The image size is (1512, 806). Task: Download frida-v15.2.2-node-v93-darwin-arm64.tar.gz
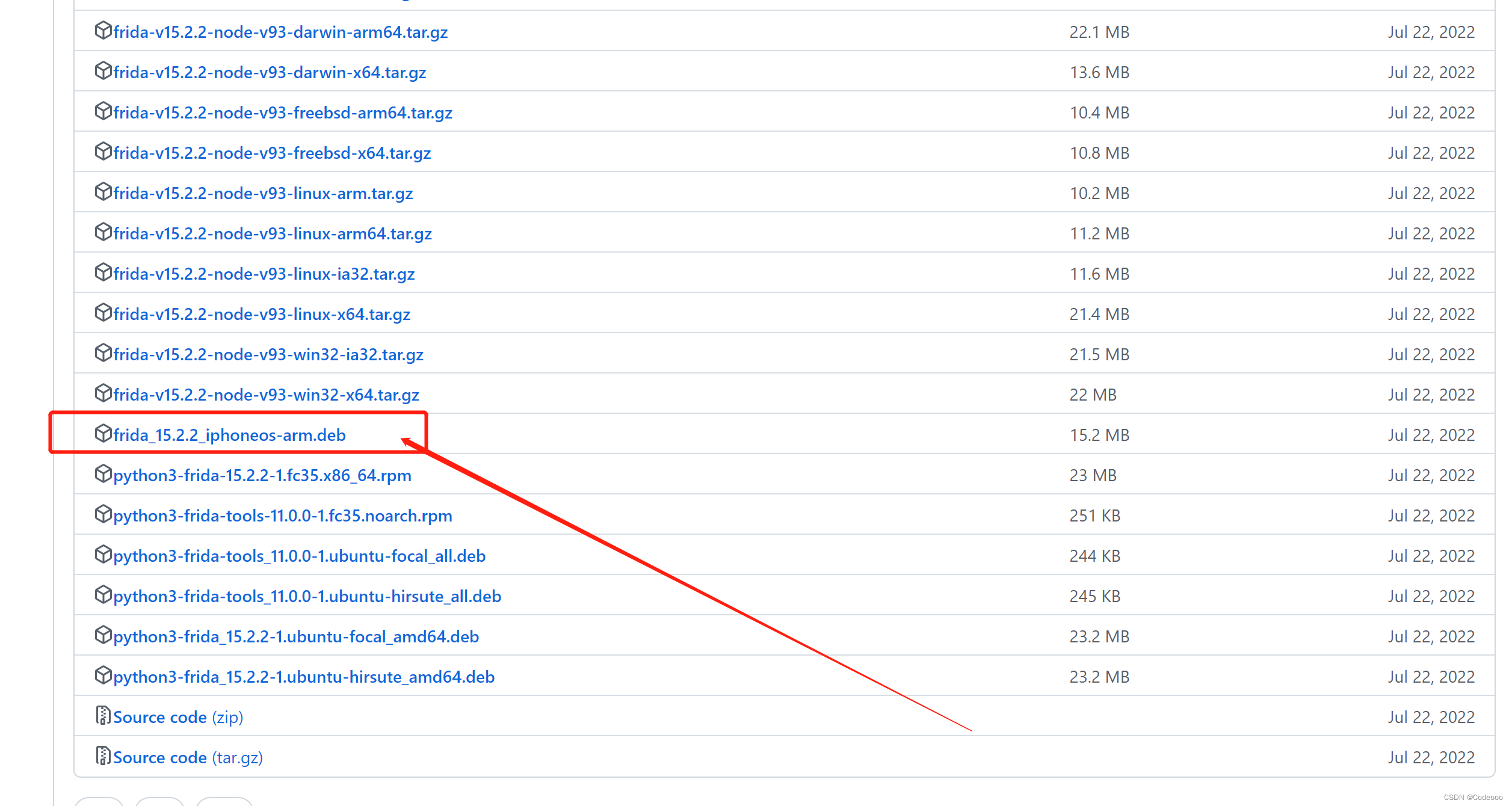click(x=280, y=32)
